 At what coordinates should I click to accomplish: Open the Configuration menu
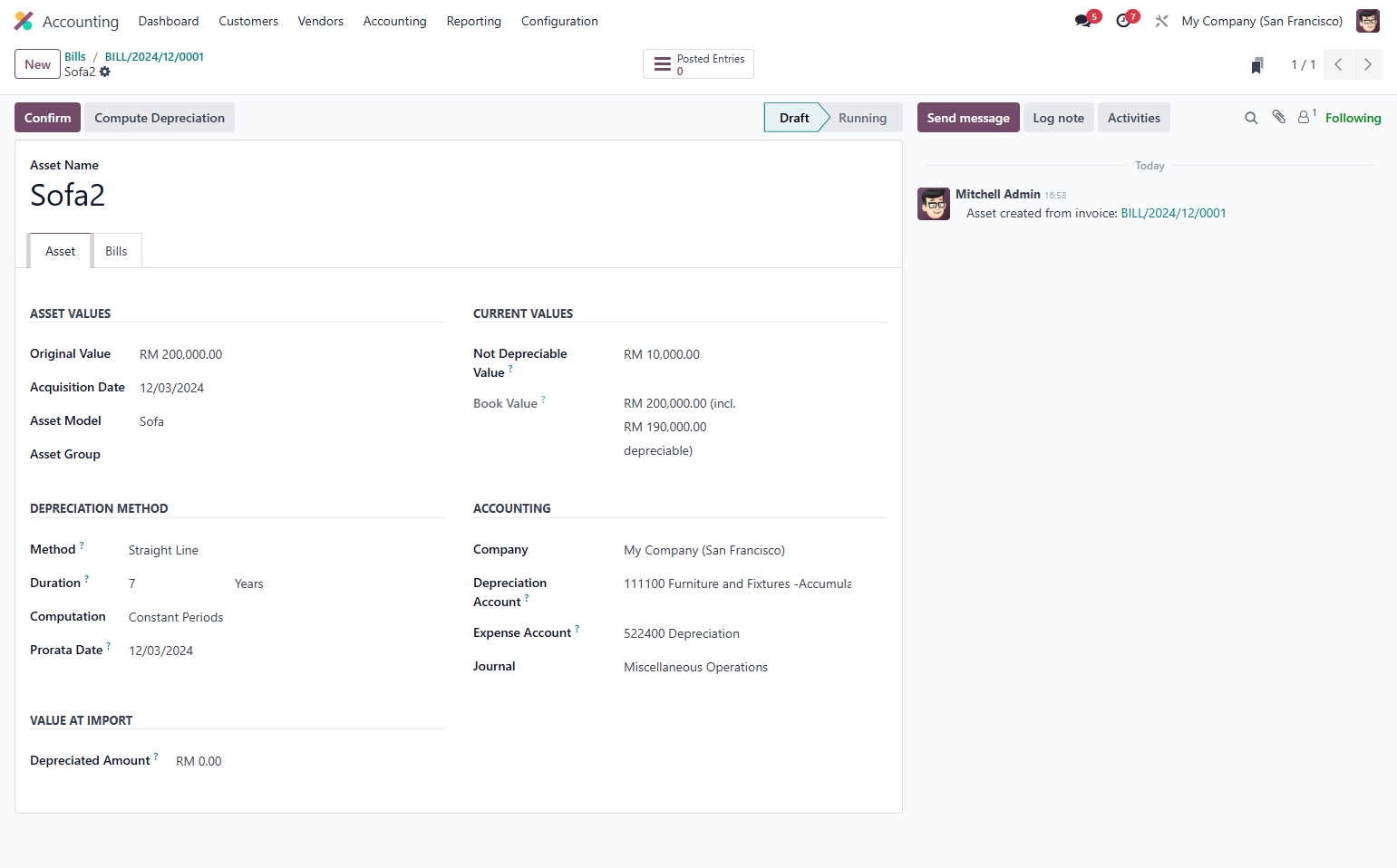pyautogui.click(x=559, y=21)
